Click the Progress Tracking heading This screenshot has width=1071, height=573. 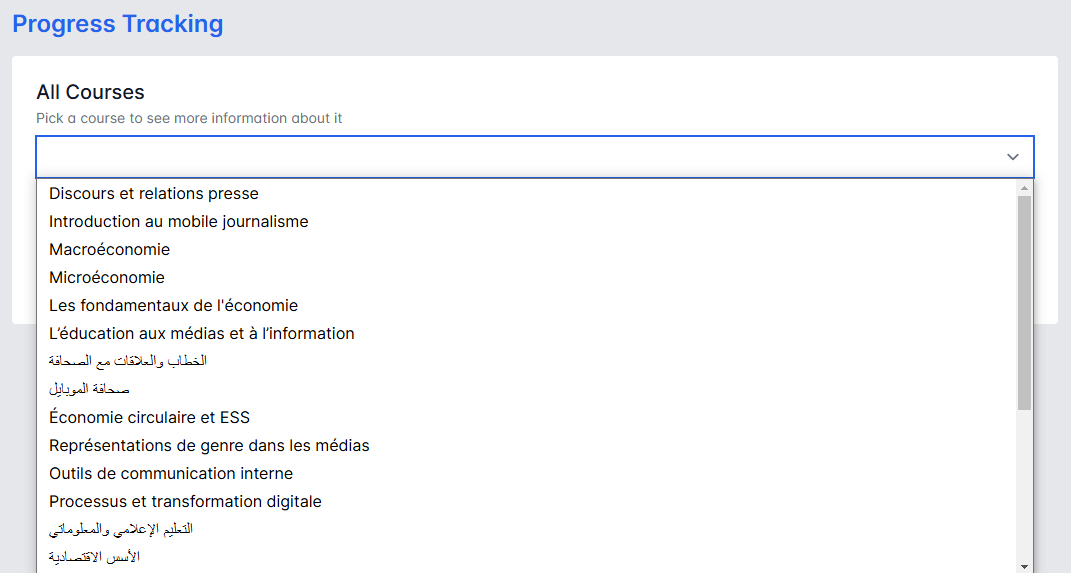[118, 24]
